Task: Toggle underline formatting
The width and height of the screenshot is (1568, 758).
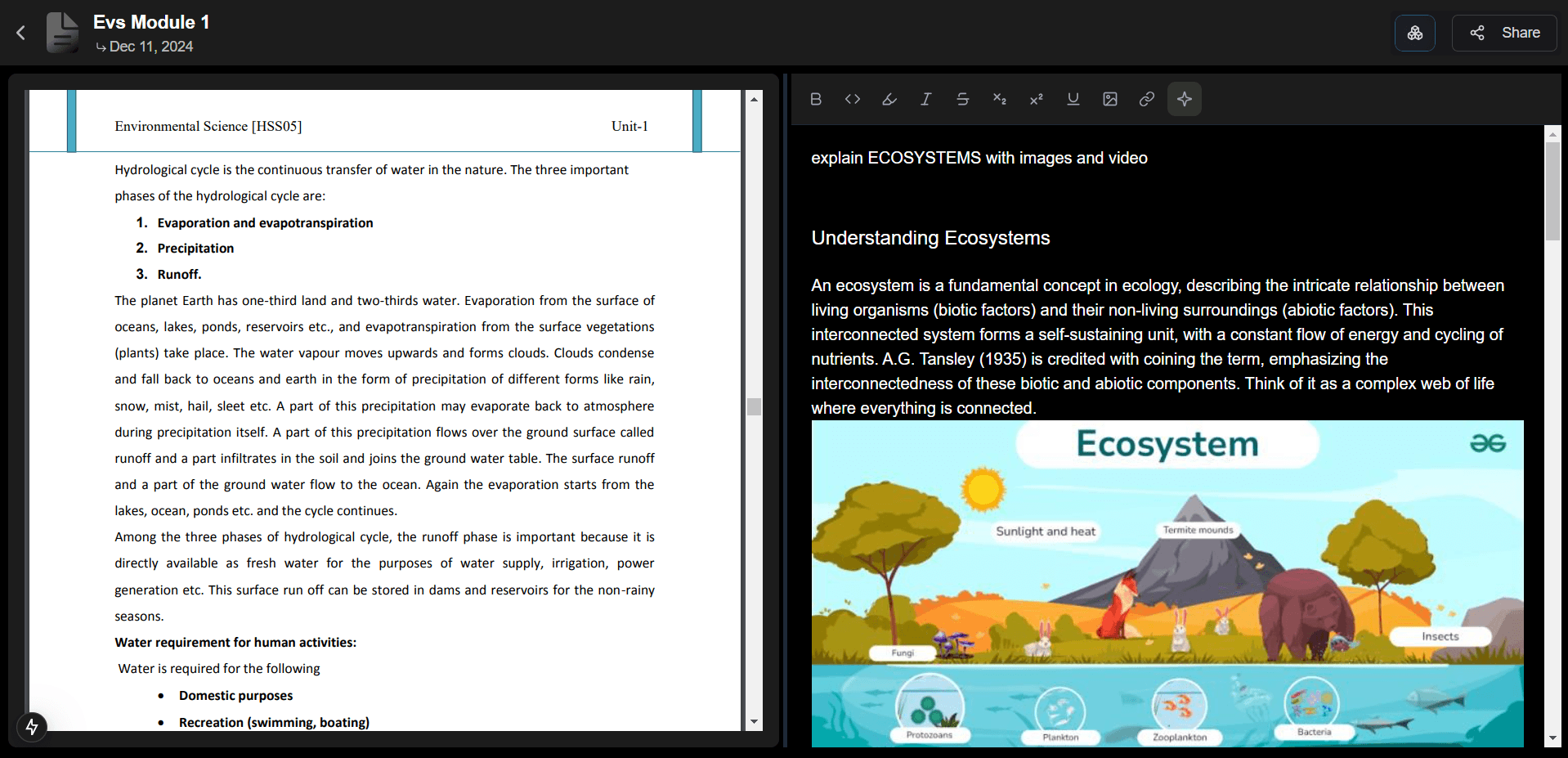Action: pos(1073,99)
